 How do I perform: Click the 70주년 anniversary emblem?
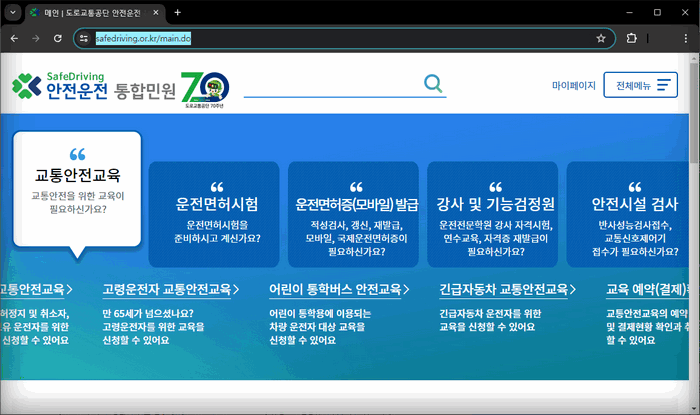tap(205, 87)
